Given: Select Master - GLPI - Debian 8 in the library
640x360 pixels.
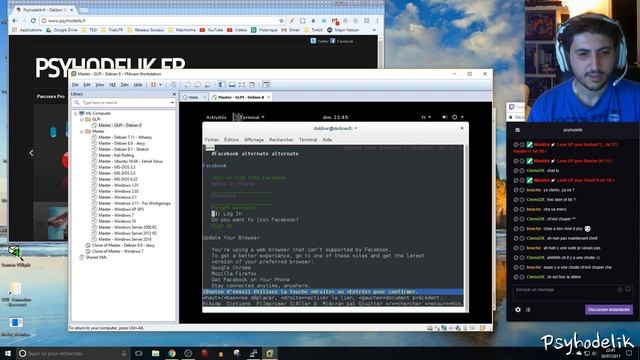Looking at the screenshot, I should tap(120, 125).
